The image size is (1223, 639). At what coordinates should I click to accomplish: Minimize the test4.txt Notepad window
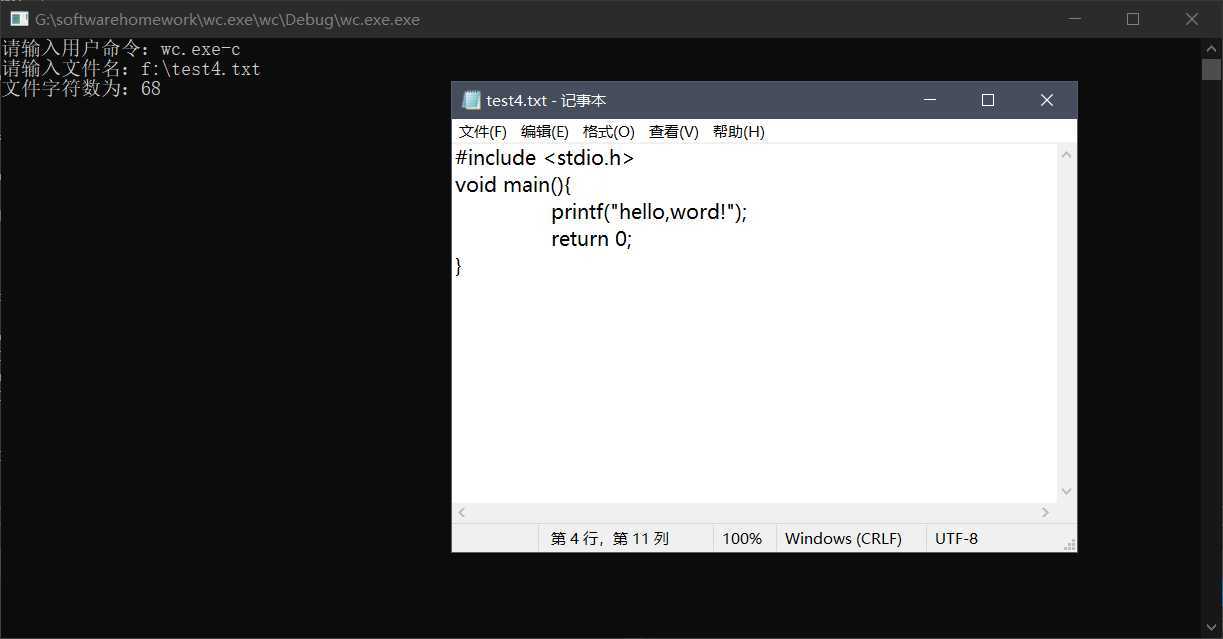click(x=930, y=100)
